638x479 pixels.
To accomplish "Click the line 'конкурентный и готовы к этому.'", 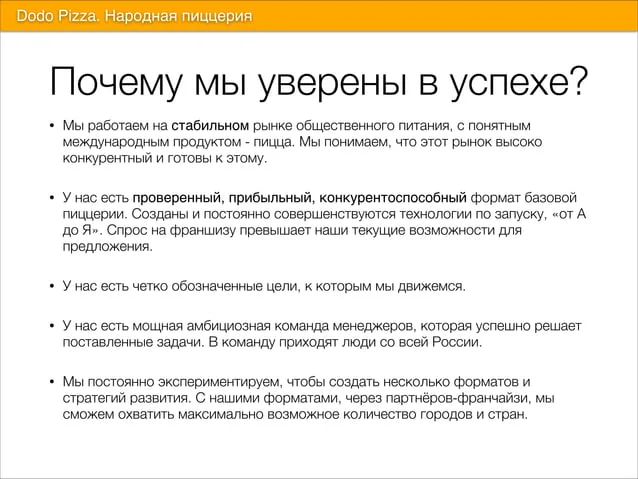I will (165, 158).
